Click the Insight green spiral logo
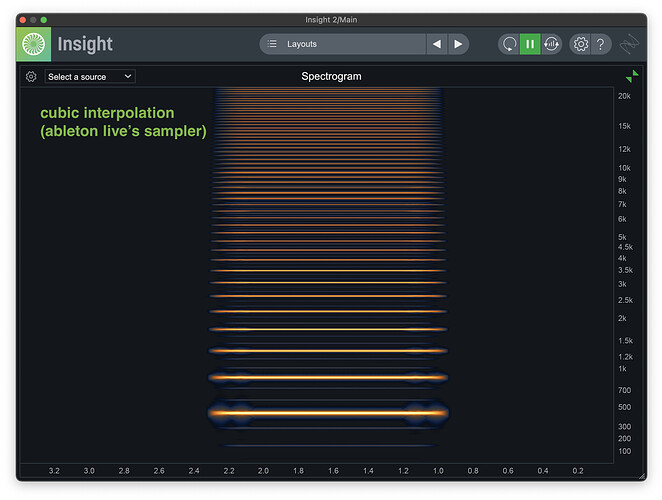Screen dimensions: 662x500 tap(34, 44)
